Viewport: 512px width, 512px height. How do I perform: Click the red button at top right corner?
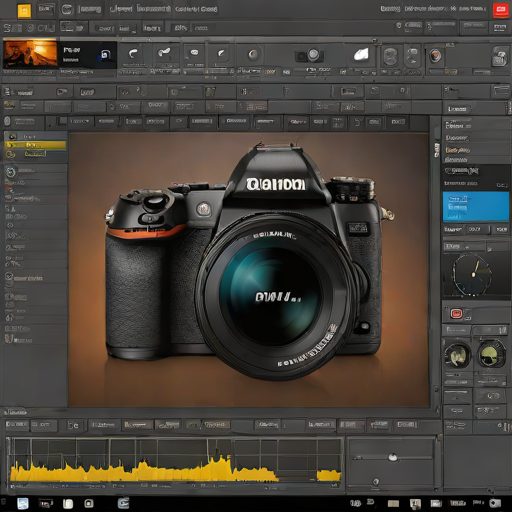[500, 10]
